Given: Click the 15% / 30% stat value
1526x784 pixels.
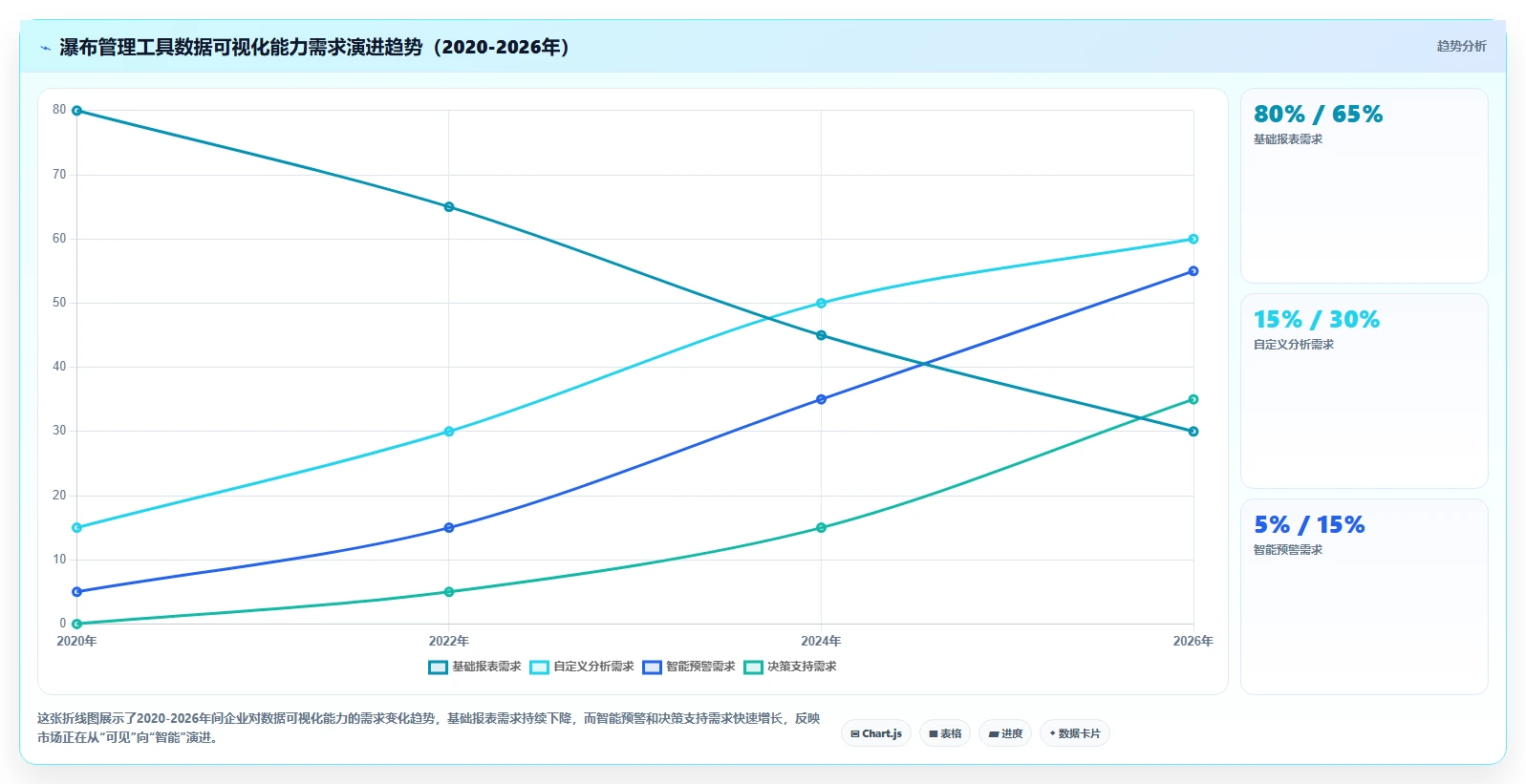Looking at the screenshot, I should pyautogui.click(x=1317, y=320).
